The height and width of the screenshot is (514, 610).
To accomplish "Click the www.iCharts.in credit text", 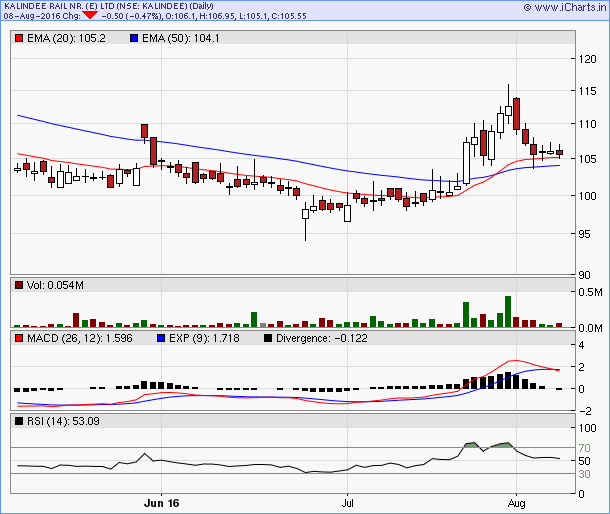I will pyautogui.click(x=570, y=7).
